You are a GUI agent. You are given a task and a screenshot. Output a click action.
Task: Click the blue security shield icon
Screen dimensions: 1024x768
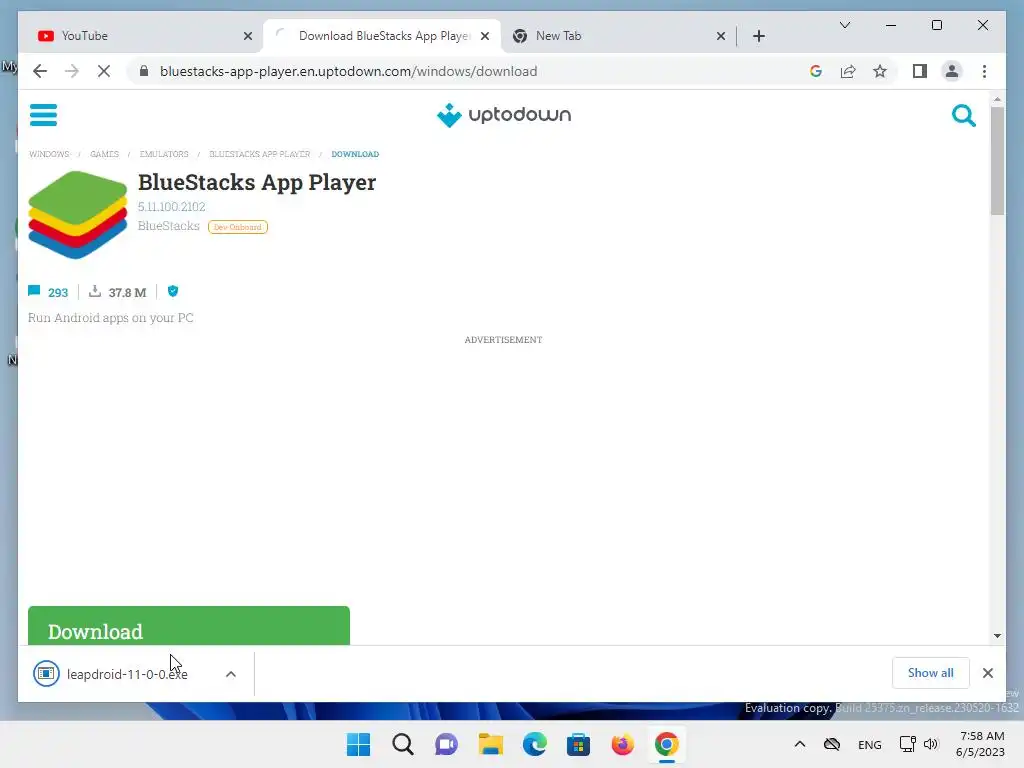tap(173, 291)
